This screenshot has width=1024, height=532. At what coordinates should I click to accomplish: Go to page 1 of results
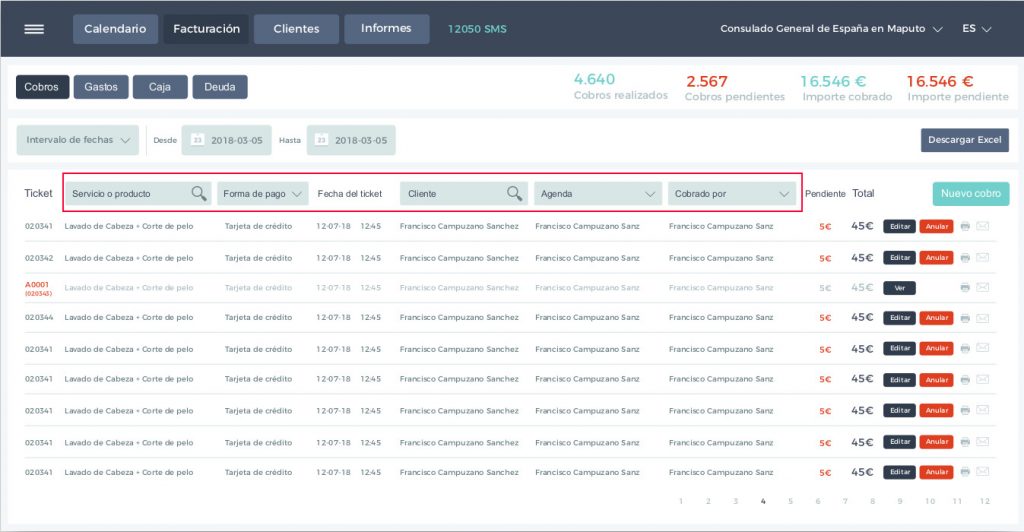click(x=680, y=501)
